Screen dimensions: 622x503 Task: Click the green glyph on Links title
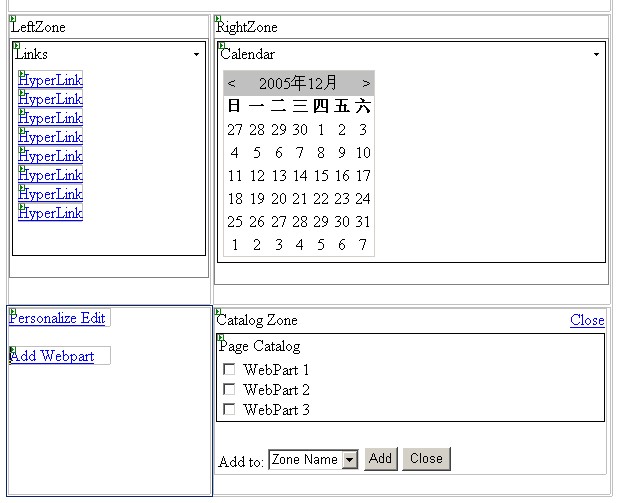pos(17,46)
